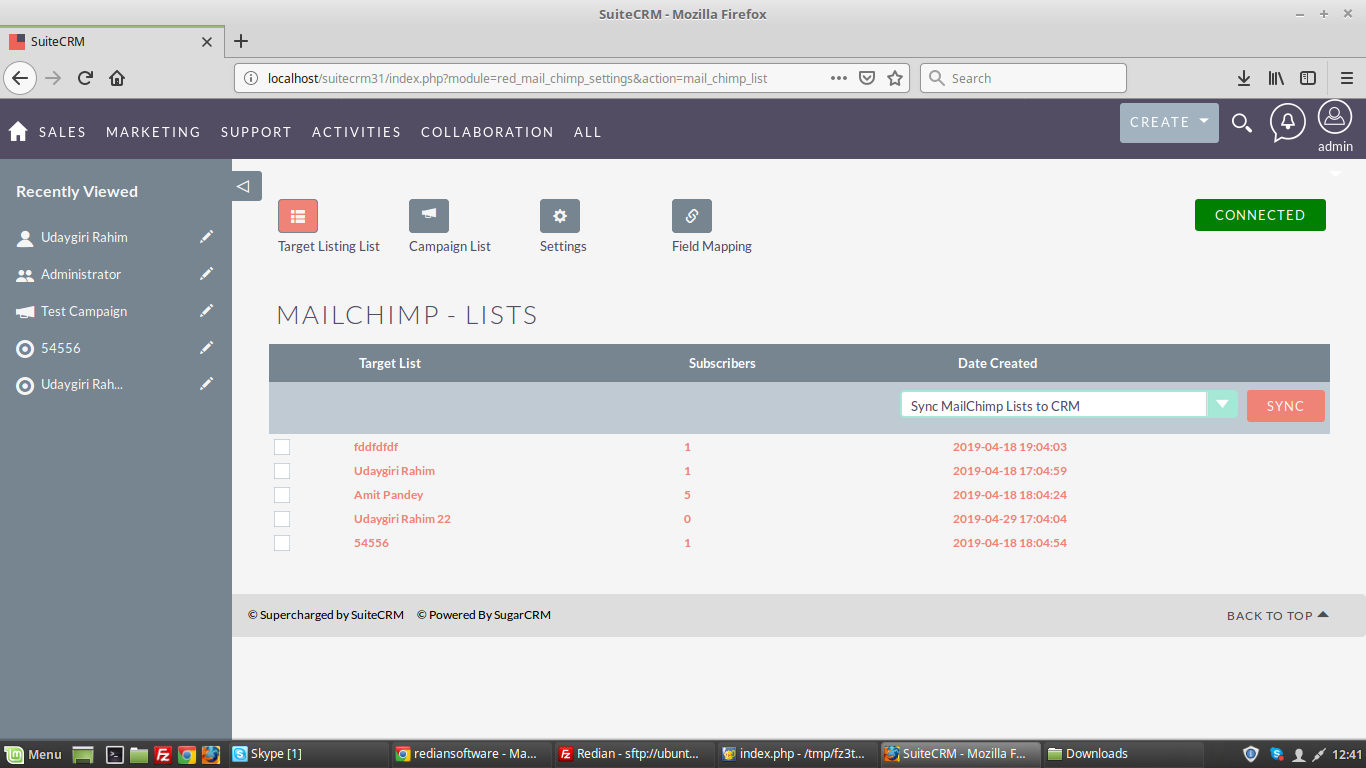Toggle Firefox sidebar view icon
Viewport: 1366px width, 768px height.
click(1308, 78)
